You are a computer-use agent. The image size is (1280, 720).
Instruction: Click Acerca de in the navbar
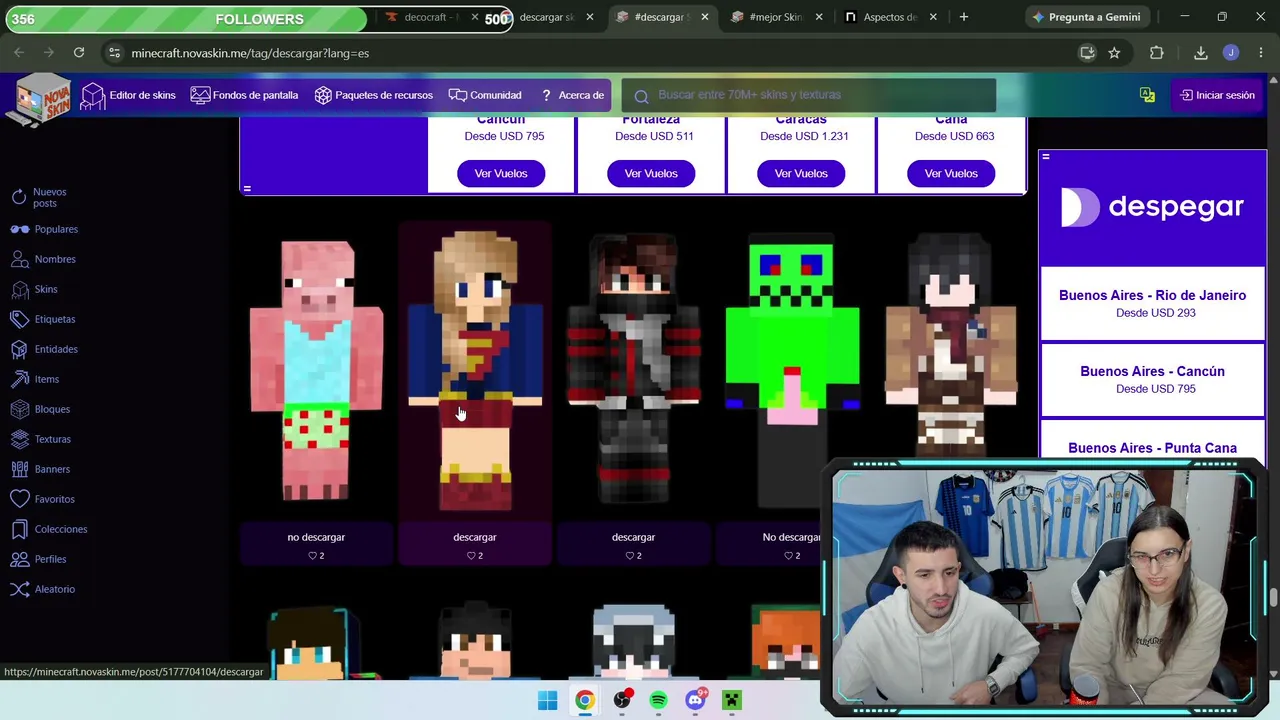(x=572, y=95)
